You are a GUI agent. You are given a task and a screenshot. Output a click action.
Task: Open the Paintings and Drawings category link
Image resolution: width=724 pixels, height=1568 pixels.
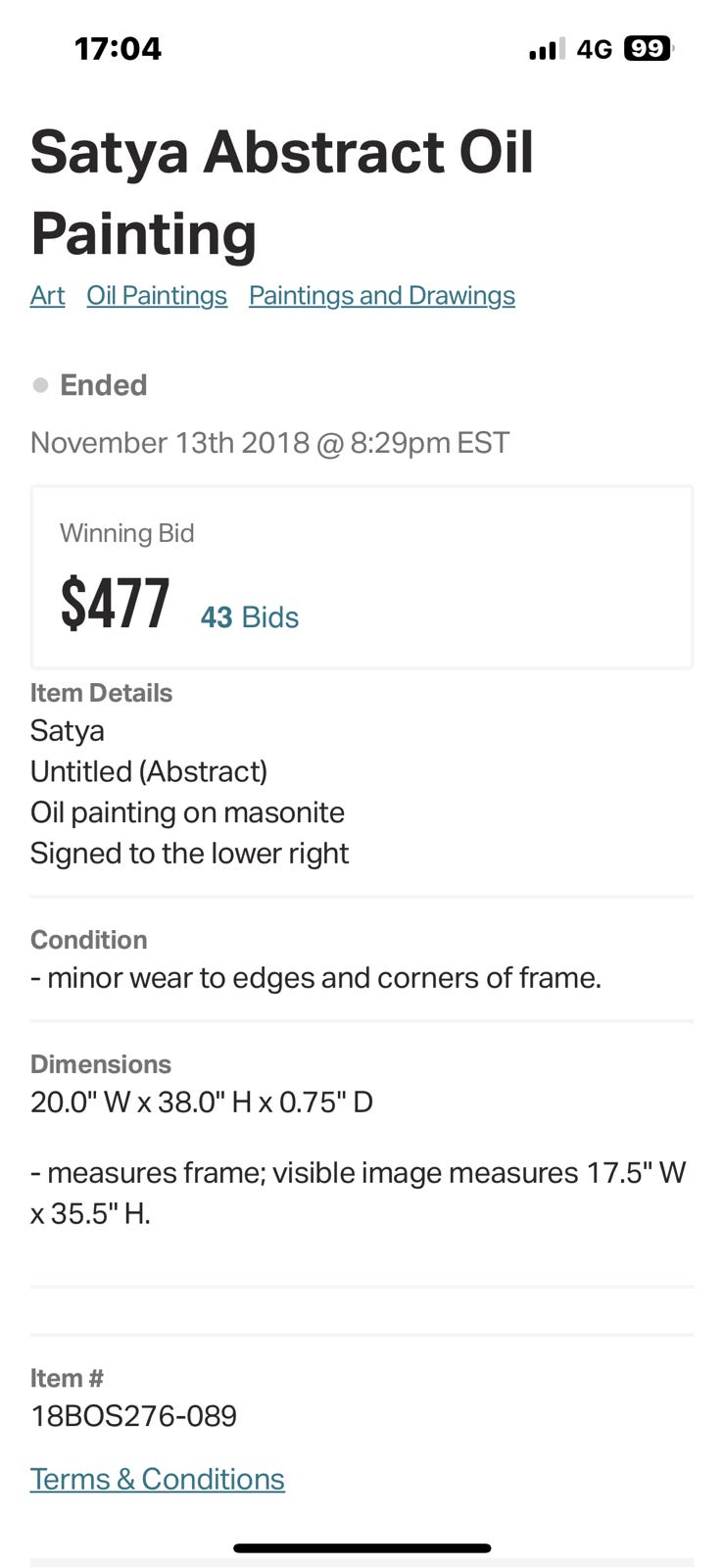(x=381, y=296)
